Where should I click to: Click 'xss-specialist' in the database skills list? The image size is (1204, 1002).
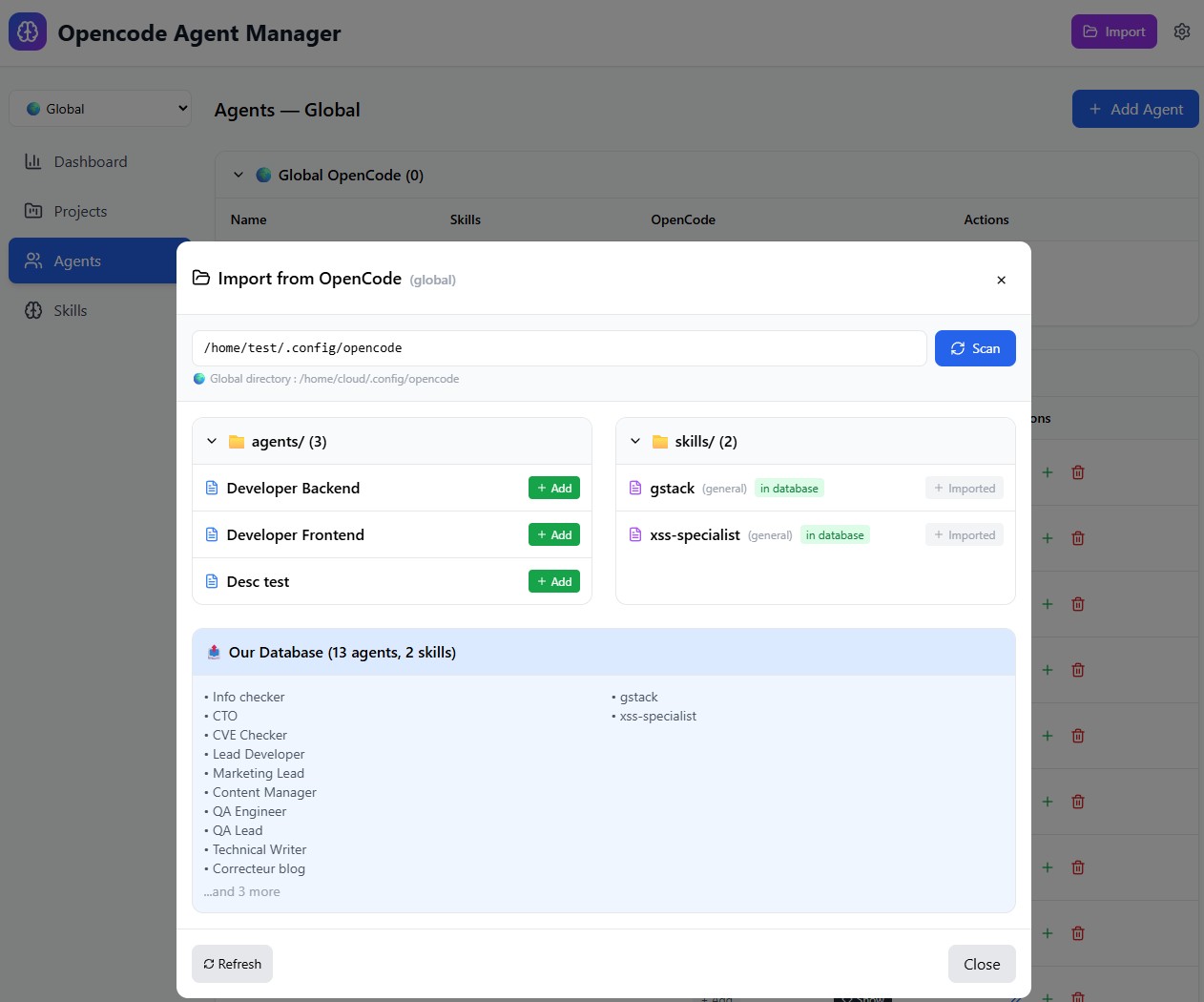pos(658,716)
